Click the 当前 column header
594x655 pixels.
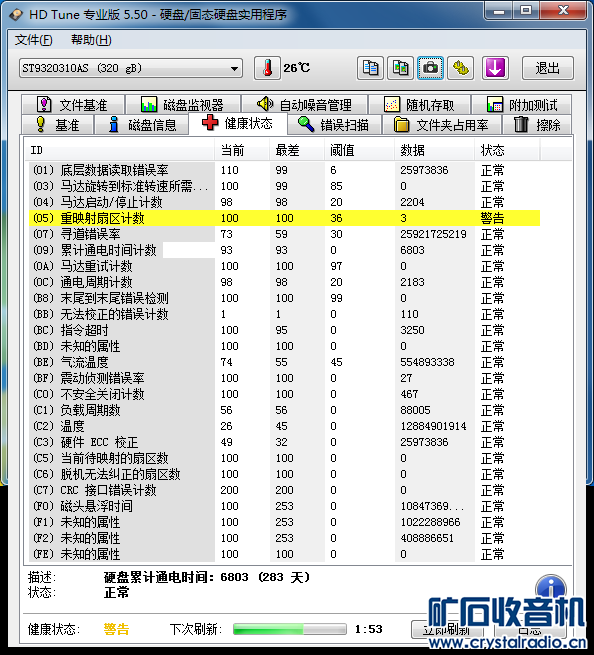tap(242, 150)
